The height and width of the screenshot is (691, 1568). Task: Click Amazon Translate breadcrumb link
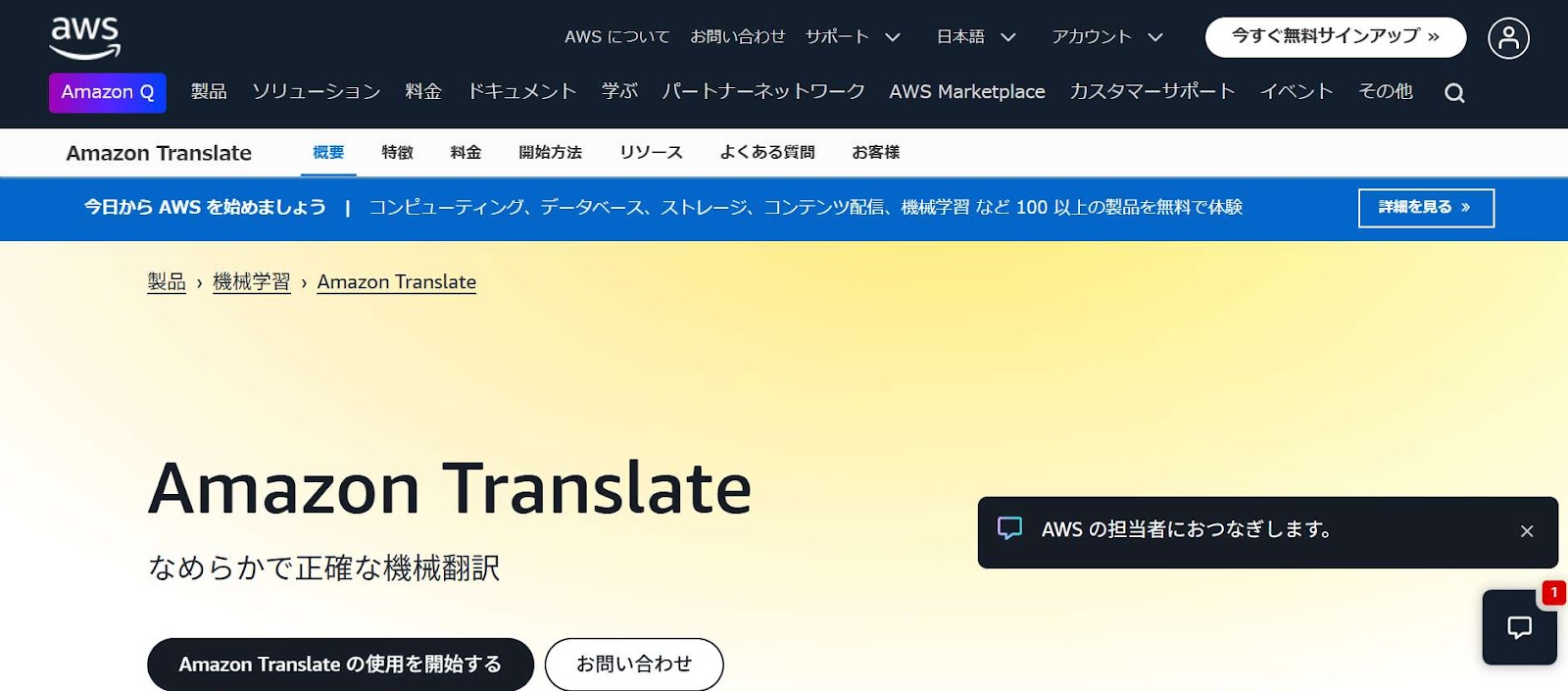[397, 282]
